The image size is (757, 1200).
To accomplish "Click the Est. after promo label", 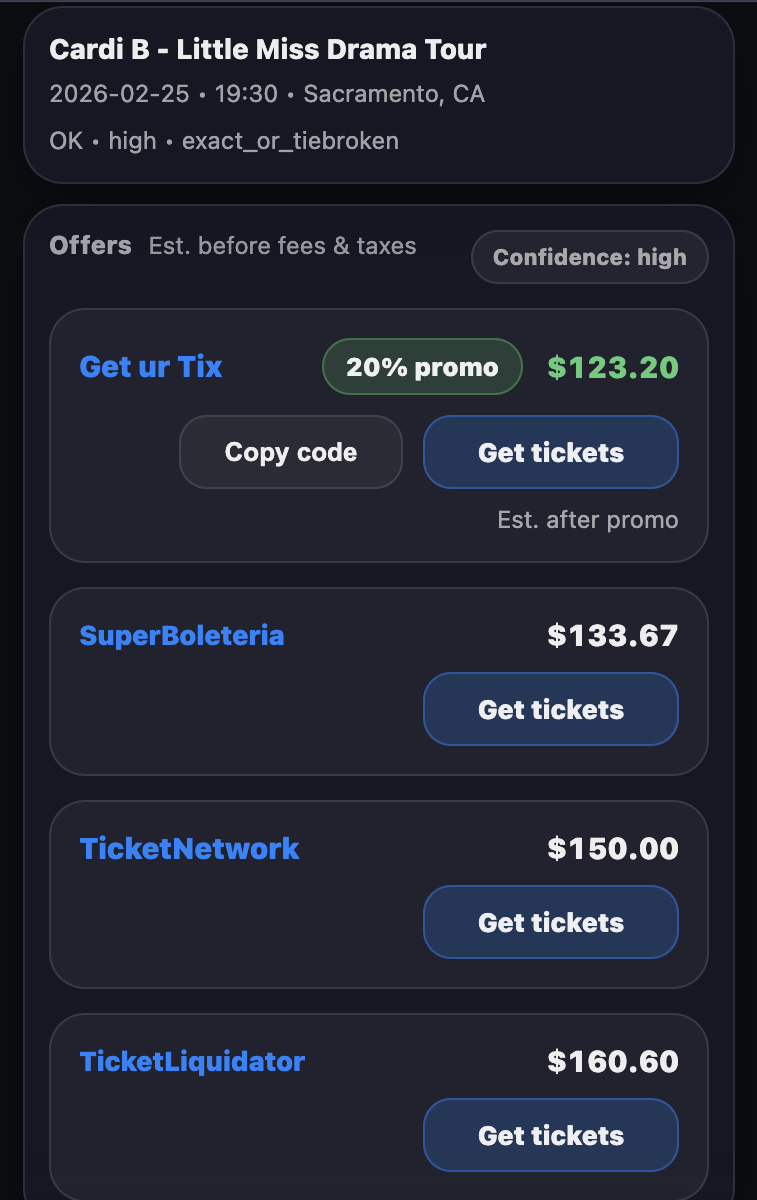I will pyautogui.click(x=588, y=519).
